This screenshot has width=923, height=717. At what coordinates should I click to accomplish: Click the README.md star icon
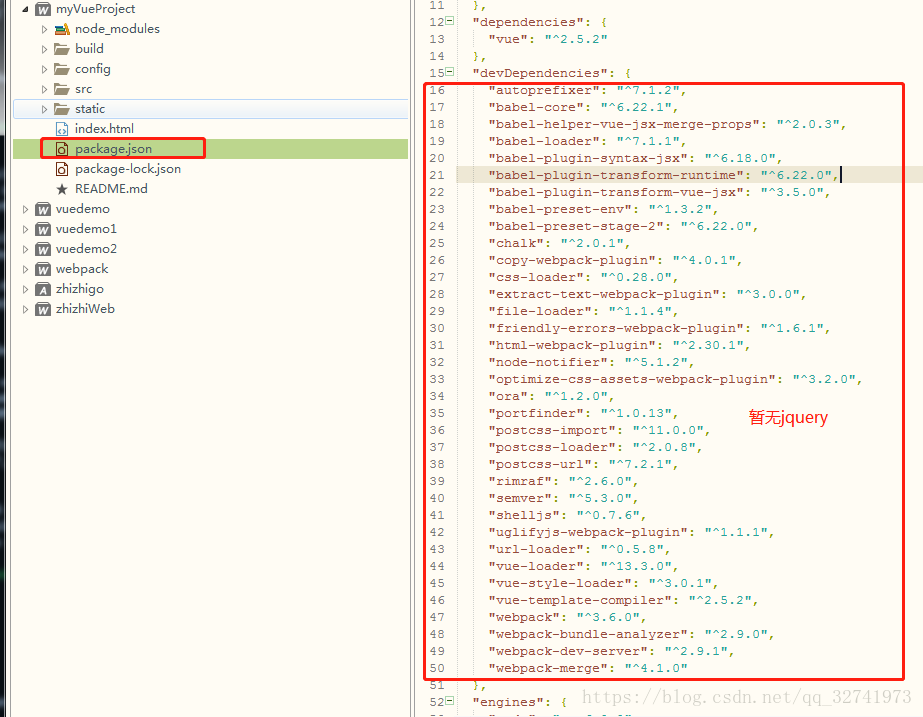point(62,190)
